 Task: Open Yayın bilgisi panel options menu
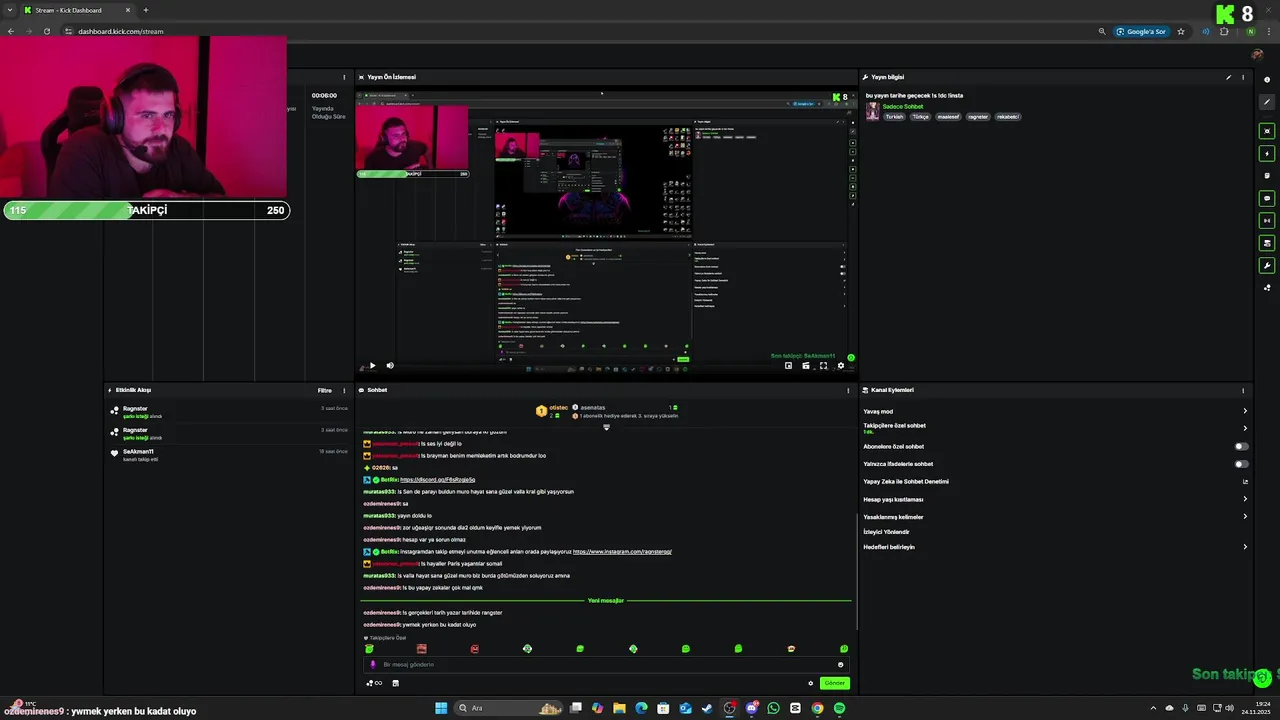coord(1243,77)
